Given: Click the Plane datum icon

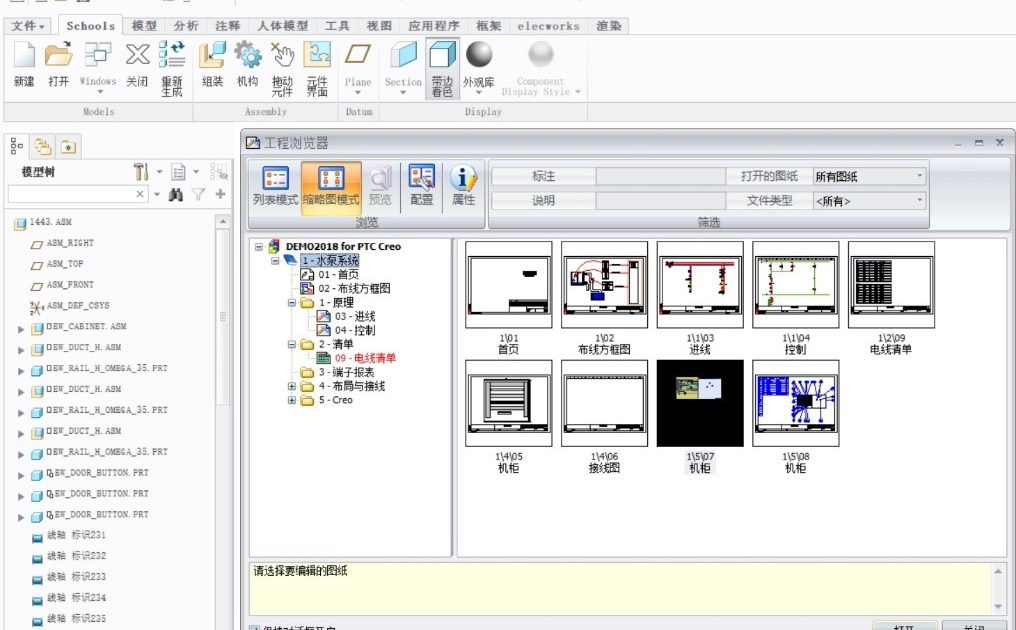Looking at the screenshot, I should (358, 54).
